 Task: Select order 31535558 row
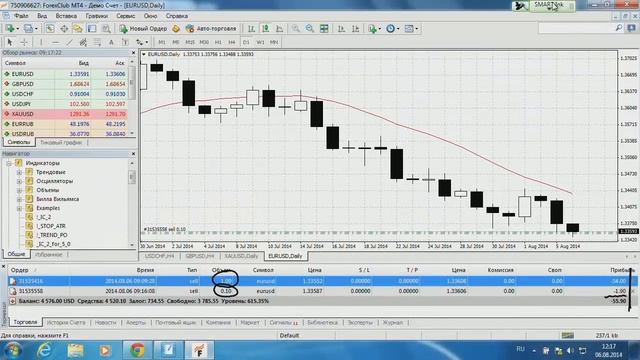[x=322, y=291]
